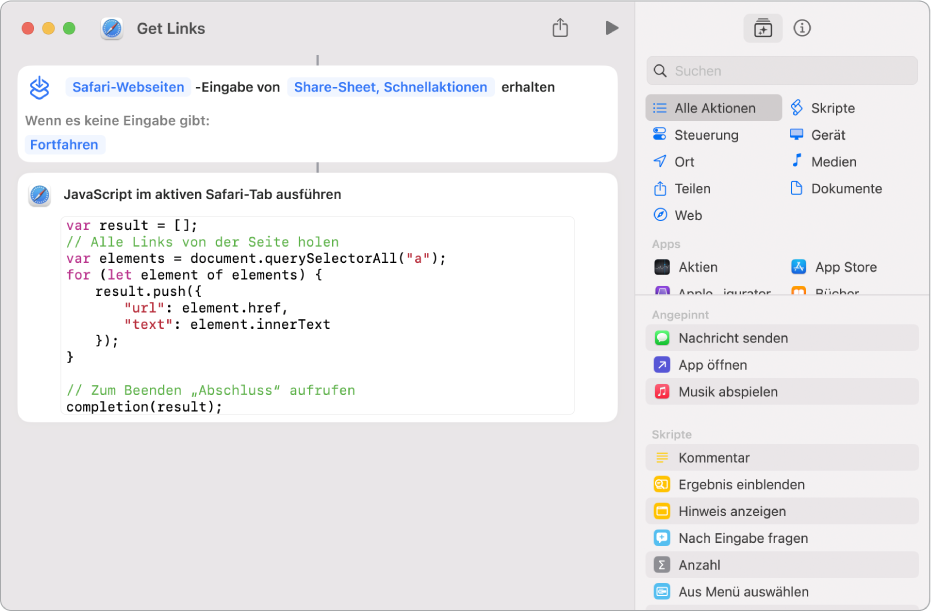Viewport: 931px width, 612px height.
Task: Select Dokumente category
Action: [836, 189]
